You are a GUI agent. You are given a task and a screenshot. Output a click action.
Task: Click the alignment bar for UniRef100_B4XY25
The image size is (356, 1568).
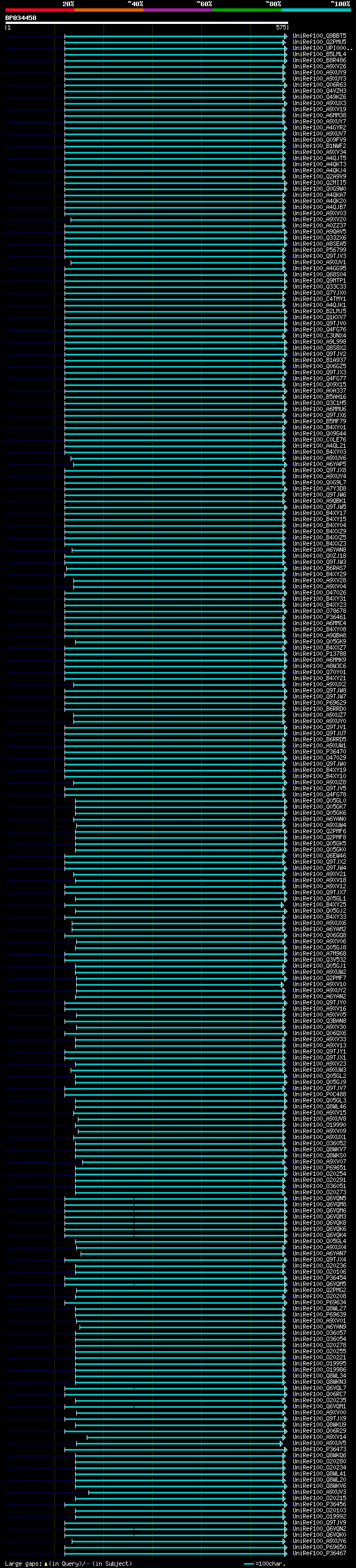[174, 905]
